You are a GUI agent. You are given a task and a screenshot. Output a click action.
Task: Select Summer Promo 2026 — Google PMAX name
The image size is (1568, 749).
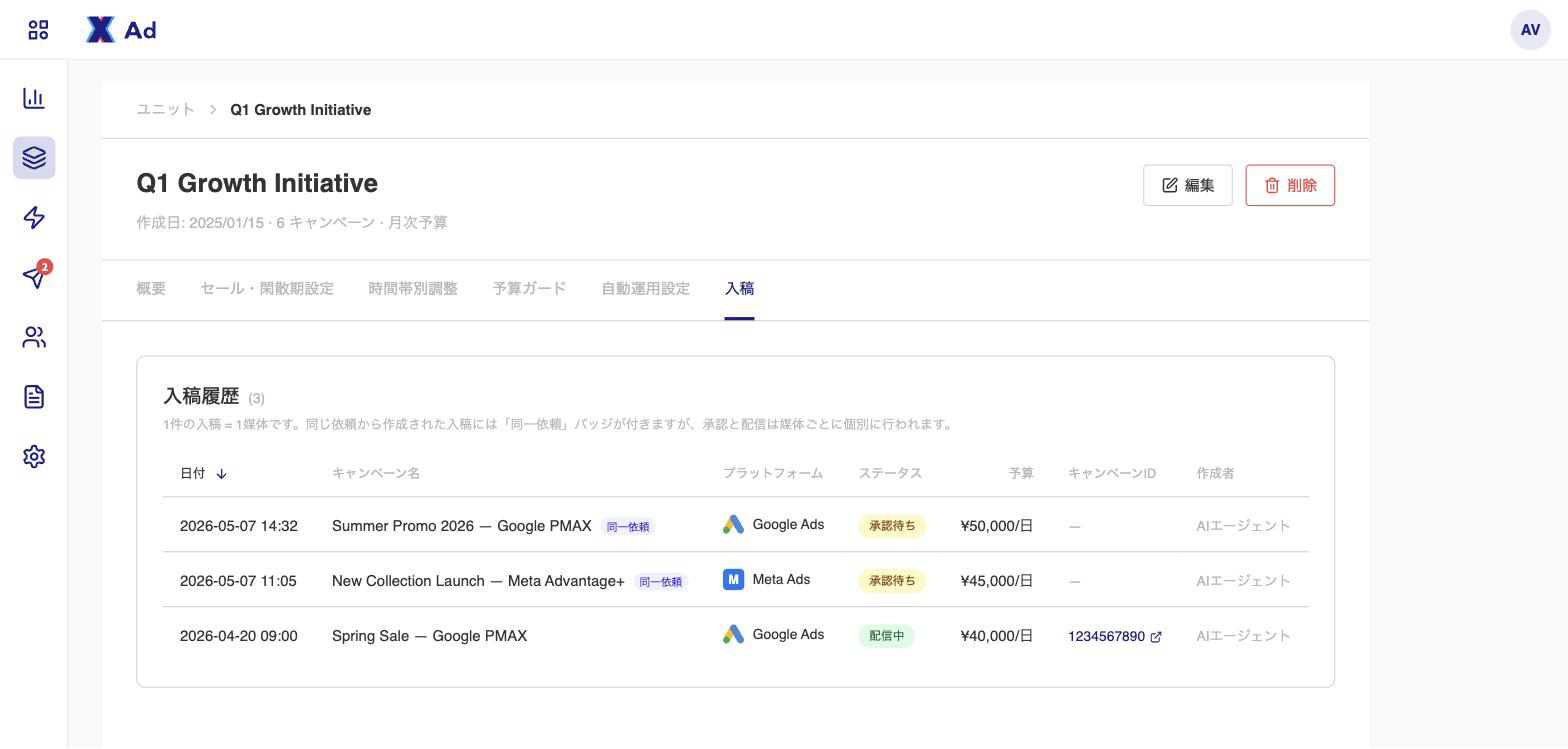[462, 526]
